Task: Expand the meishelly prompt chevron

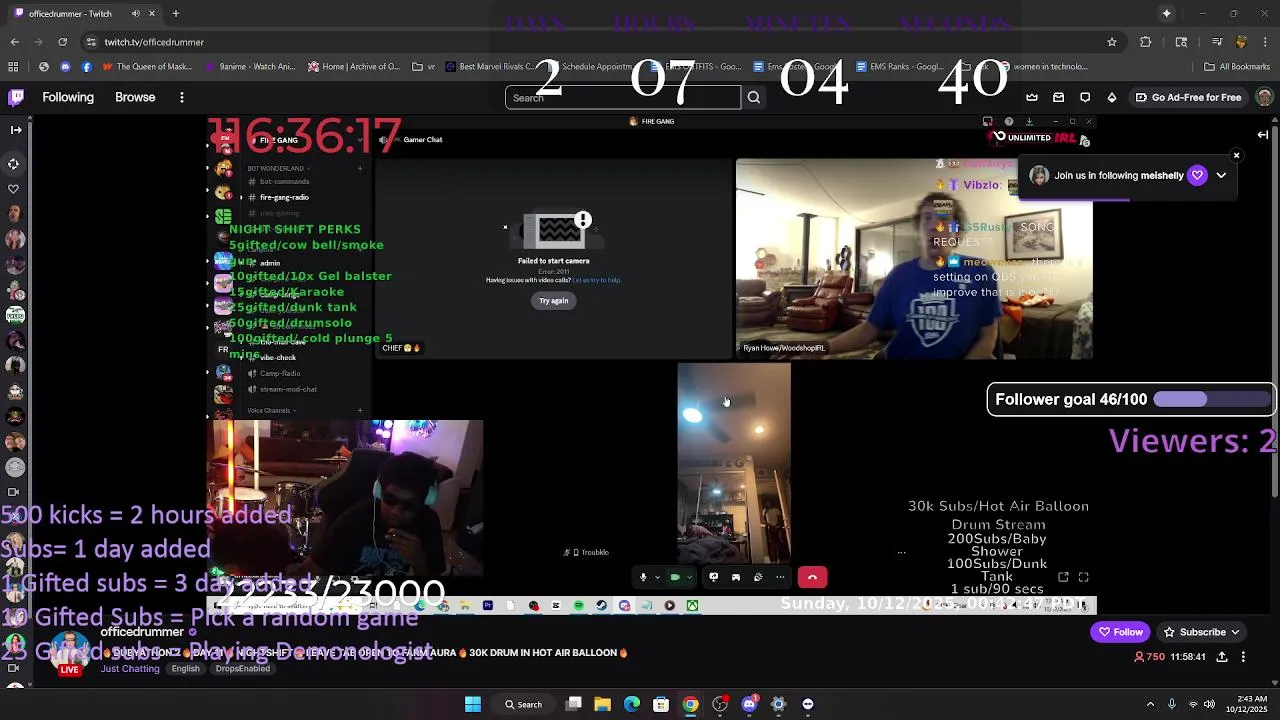Action: [1221, 175]
